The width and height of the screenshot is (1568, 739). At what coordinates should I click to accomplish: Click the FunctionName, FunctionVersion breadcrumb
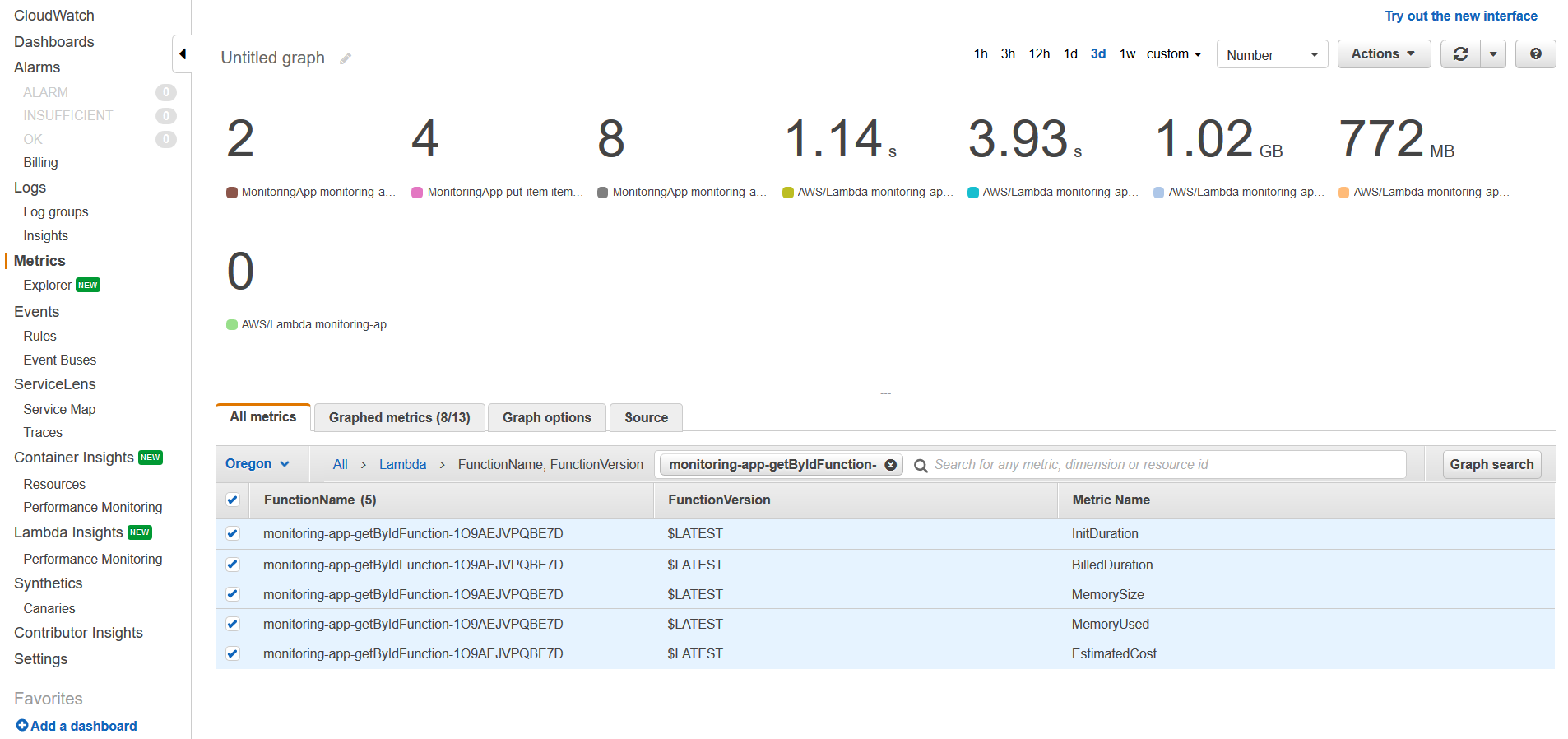pyautogui.click(x=550, y=465)
